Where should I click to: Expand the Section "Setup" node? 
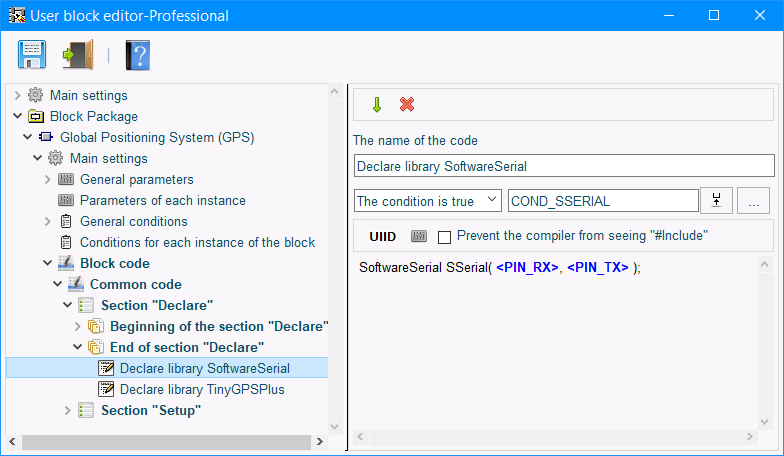(68, 410)
